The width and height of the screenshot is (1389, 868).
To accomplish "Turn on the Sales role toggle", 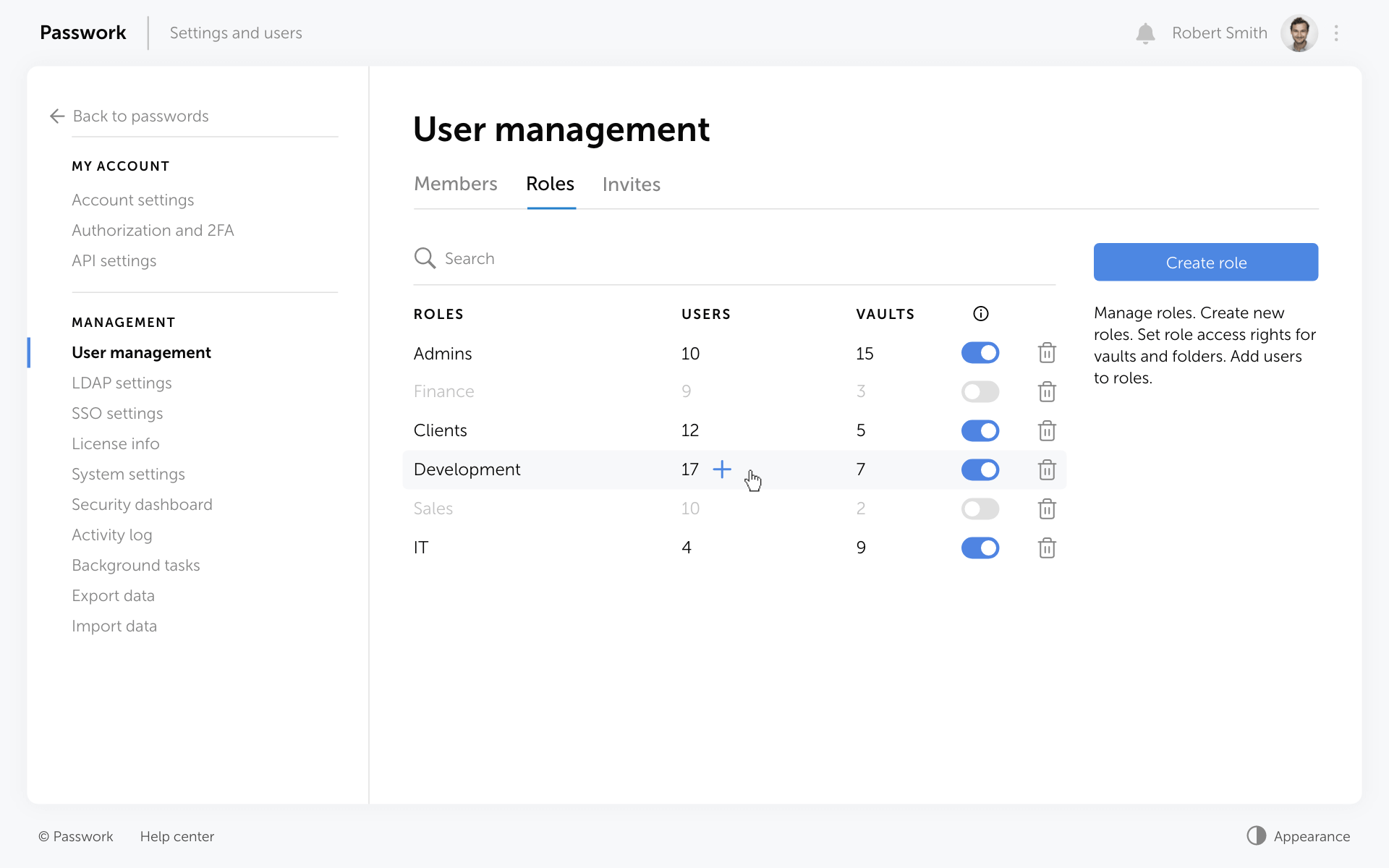I will [980, 509].
